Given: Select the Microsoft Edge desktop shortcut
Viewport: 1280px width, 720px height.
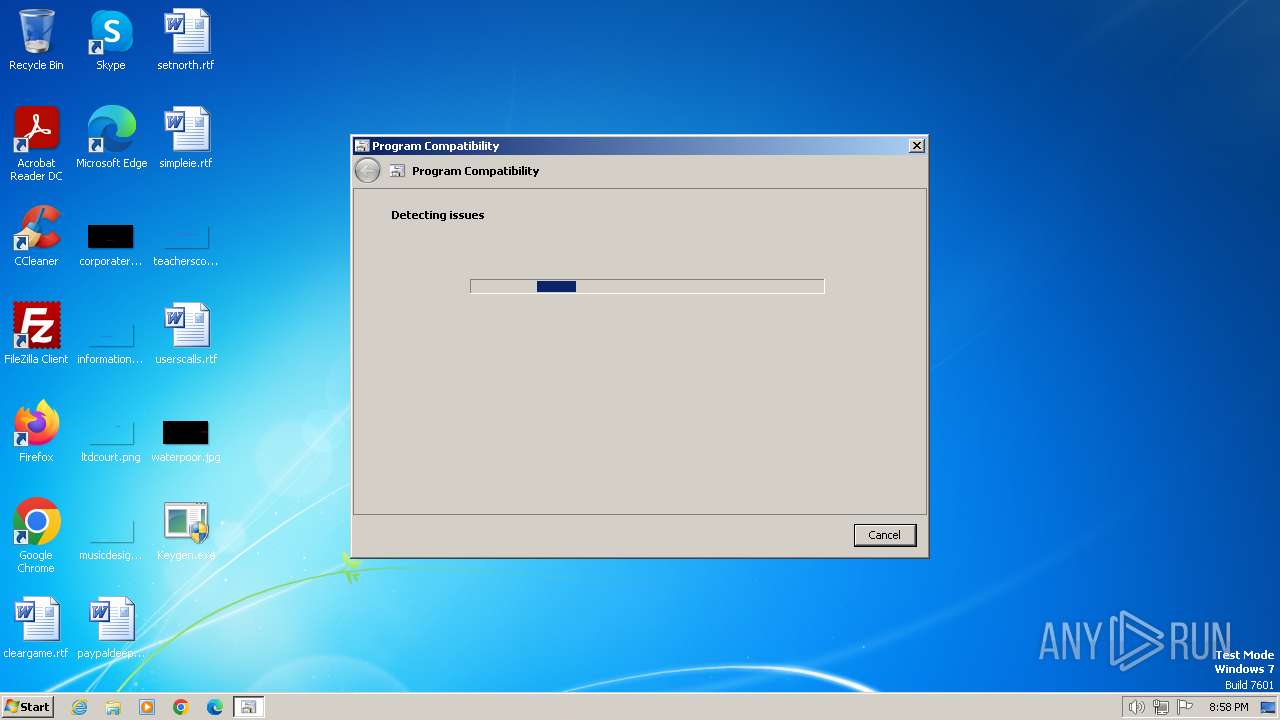Looking at the screenshot, I should coord(111,138).
